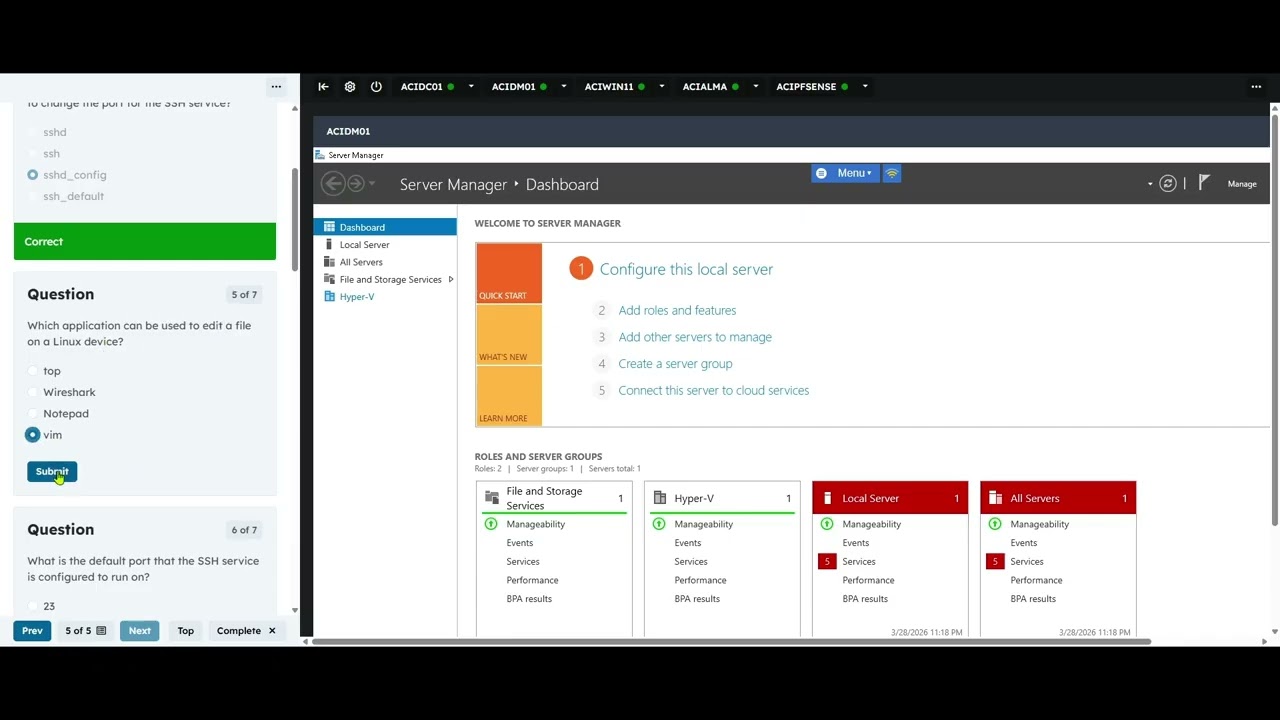Select the LEARN MORE welcome tile
Screen dimensions: 1280x720
pyautogui.click(x=509, y=395)
